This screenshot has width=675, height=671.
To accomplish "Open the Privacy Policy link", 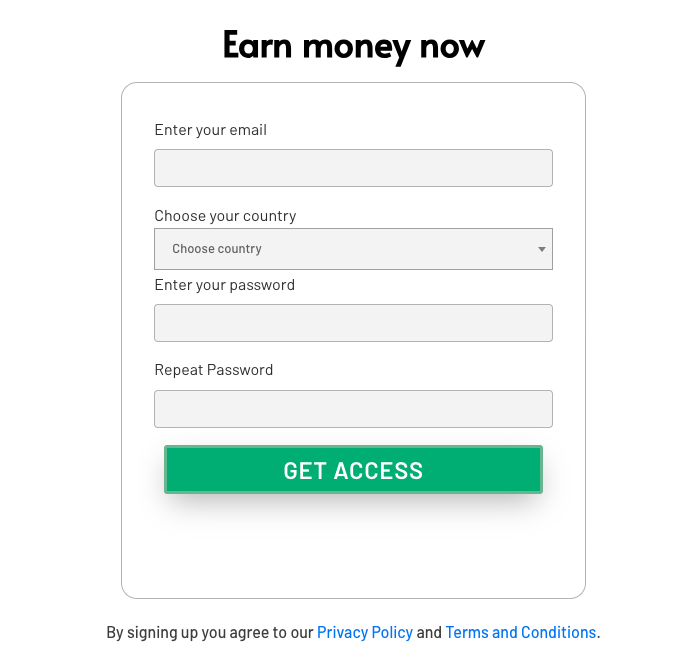I will click(x=365, y=632).
